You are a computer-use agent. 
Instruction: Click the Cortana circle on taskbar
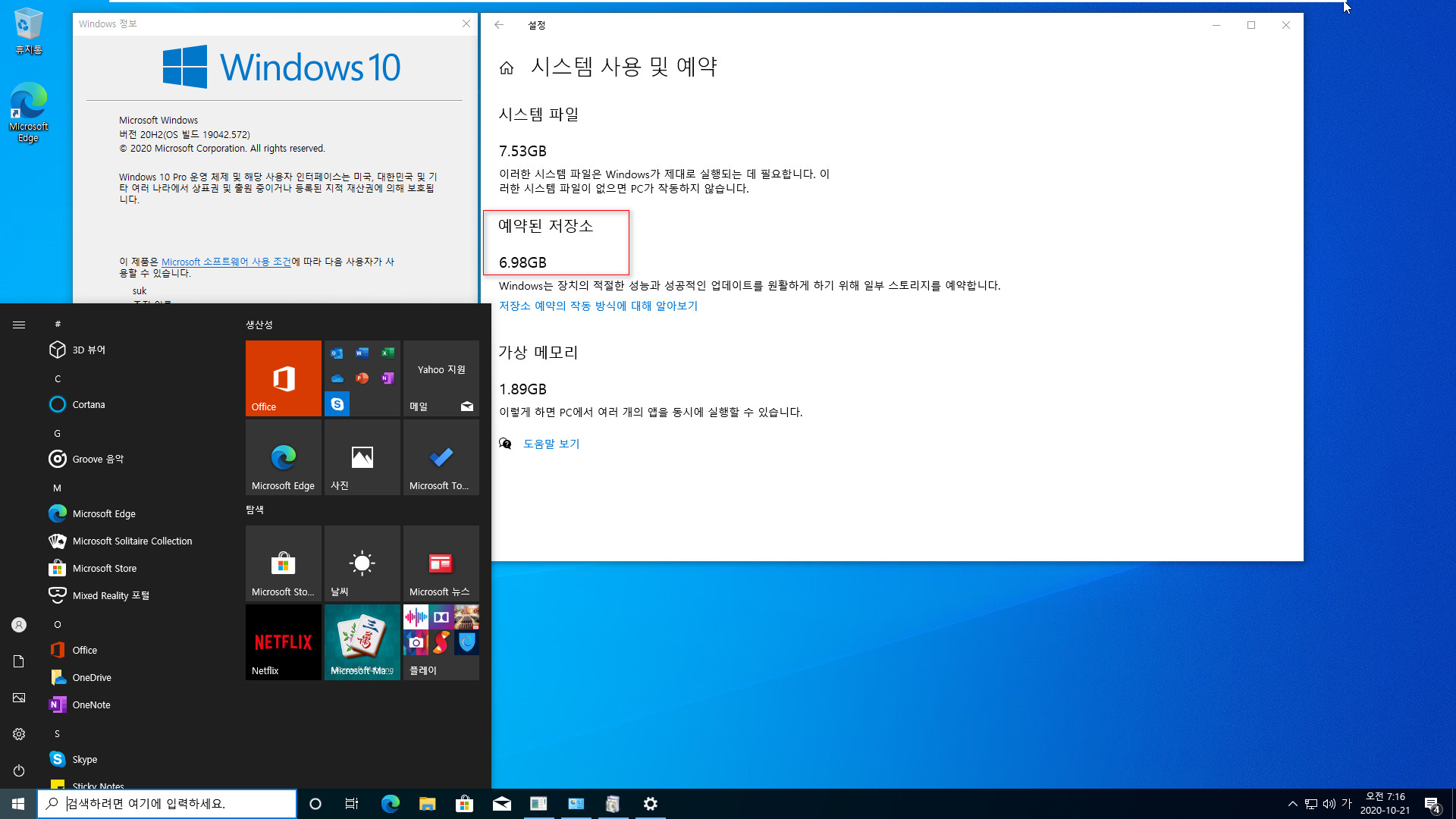coord(315,804)
